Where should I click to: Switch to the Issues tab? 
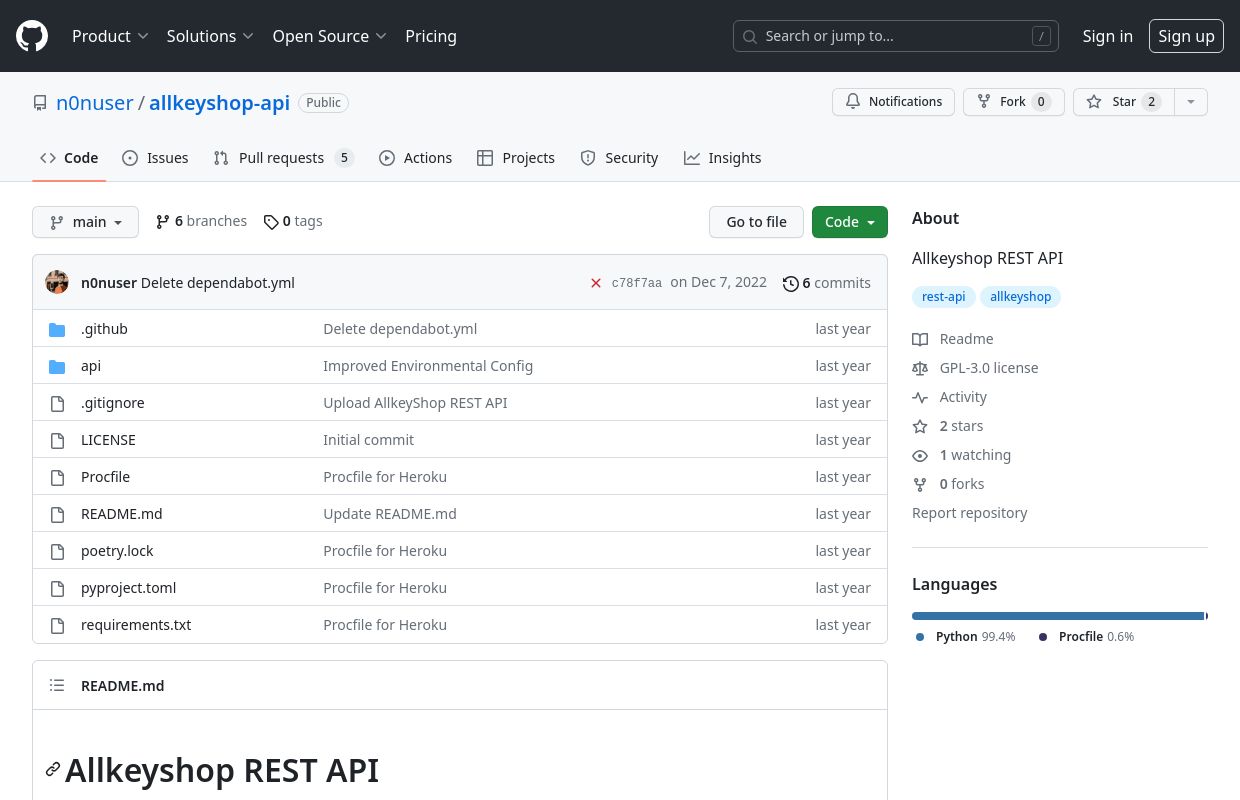click(155, 158)
